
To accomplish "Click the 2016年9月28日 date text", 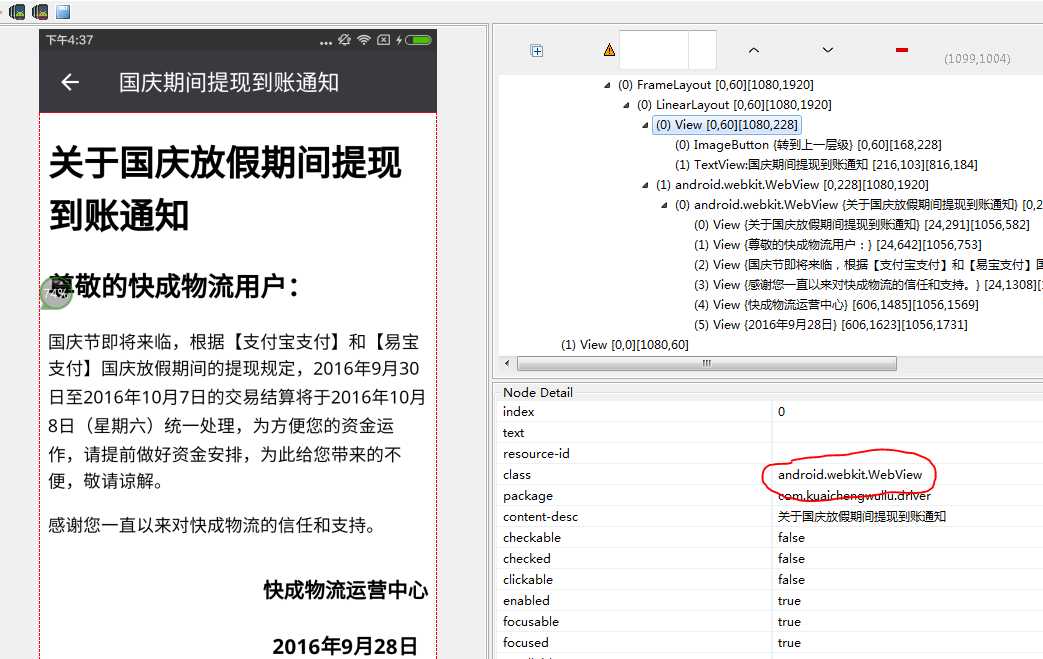I will pyautogui.click(x=345, y=646).
